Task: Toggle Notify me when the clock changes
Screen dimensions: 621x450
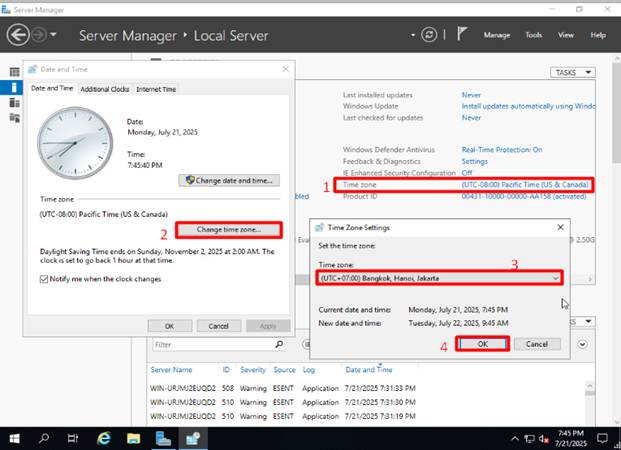Action: (44, 279)
